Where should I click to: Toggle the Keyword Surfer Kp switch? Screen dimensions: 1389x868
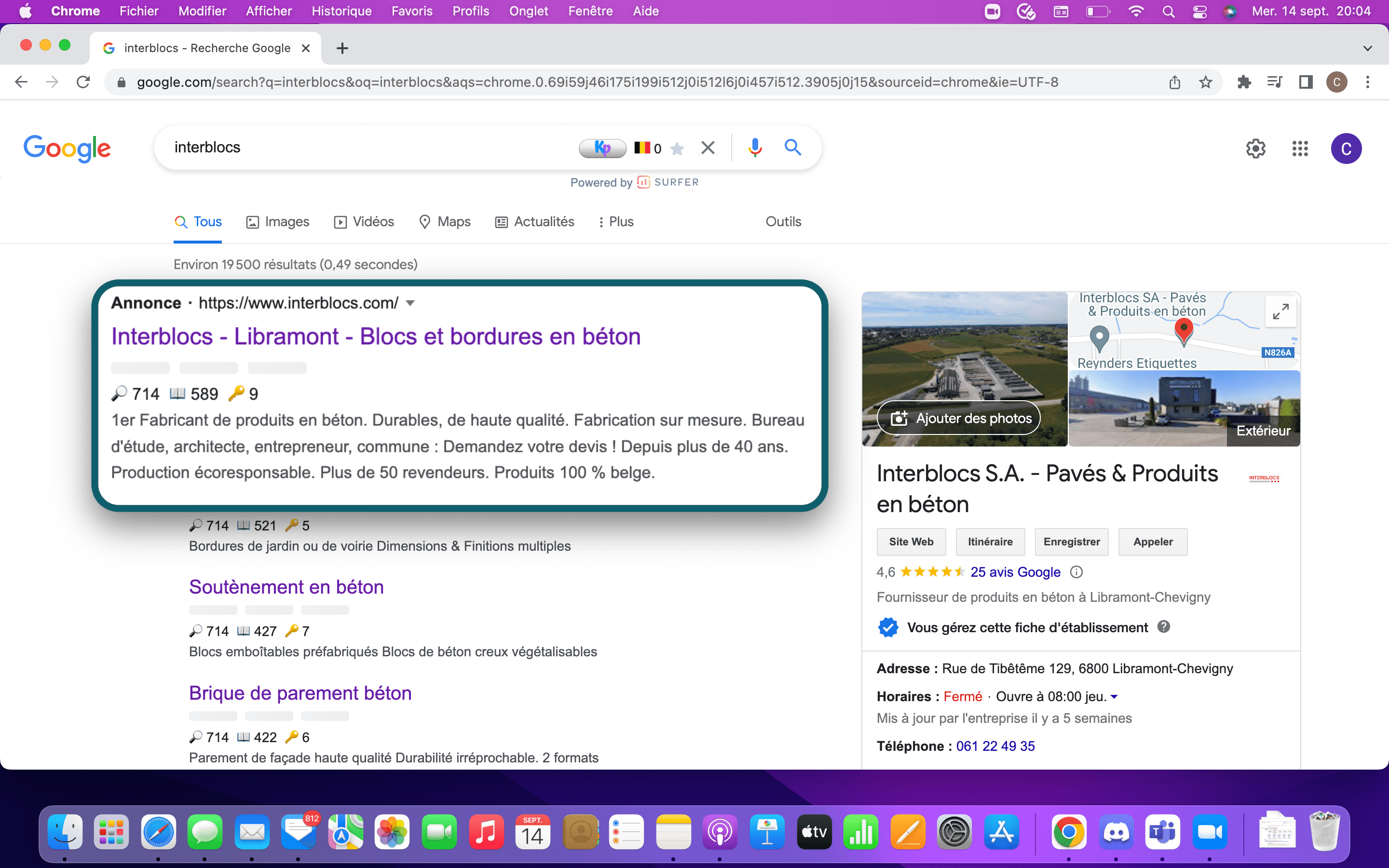602,148
